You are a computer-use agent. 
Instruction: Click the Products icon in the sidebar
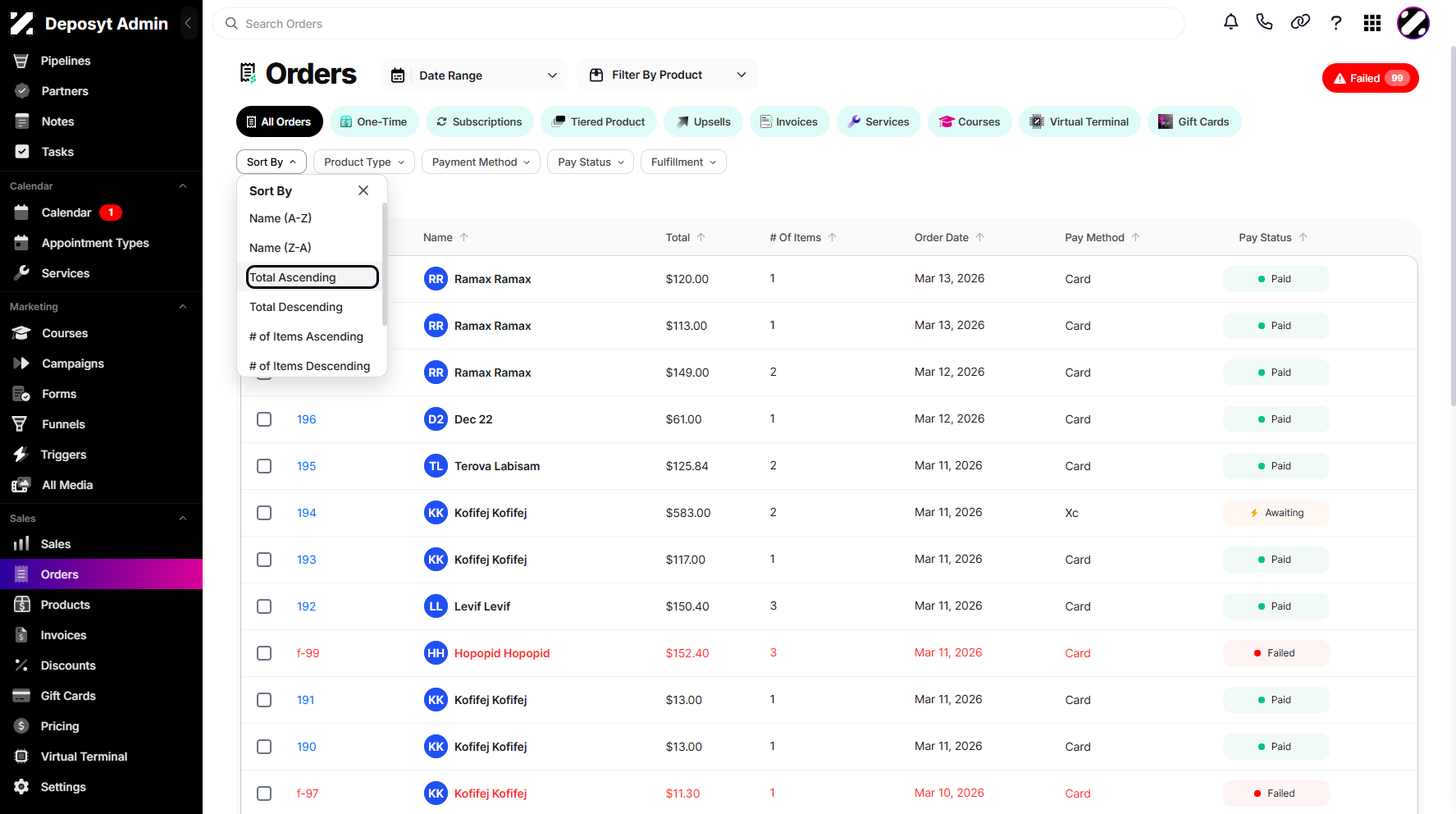pyautogui.click(x=22, y=605)
